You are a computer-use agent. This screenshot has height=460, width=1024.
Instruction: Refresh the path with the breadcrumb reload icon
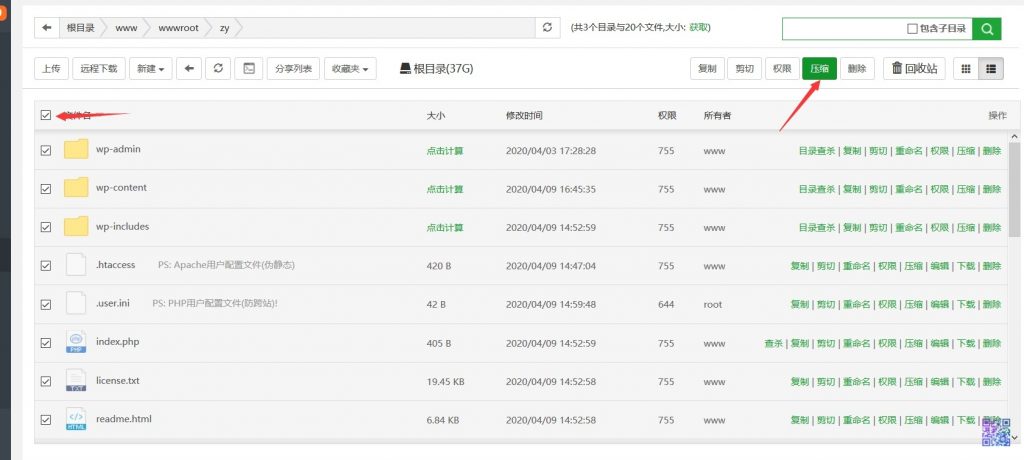point(547,28)
